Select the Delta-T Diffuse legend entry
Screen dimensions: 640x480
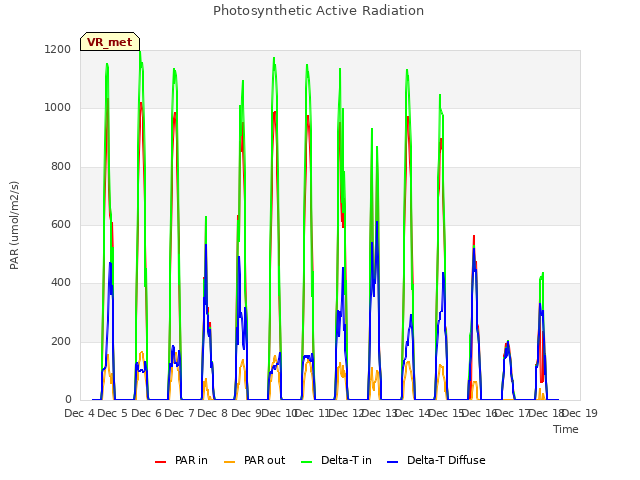[436, 460]
